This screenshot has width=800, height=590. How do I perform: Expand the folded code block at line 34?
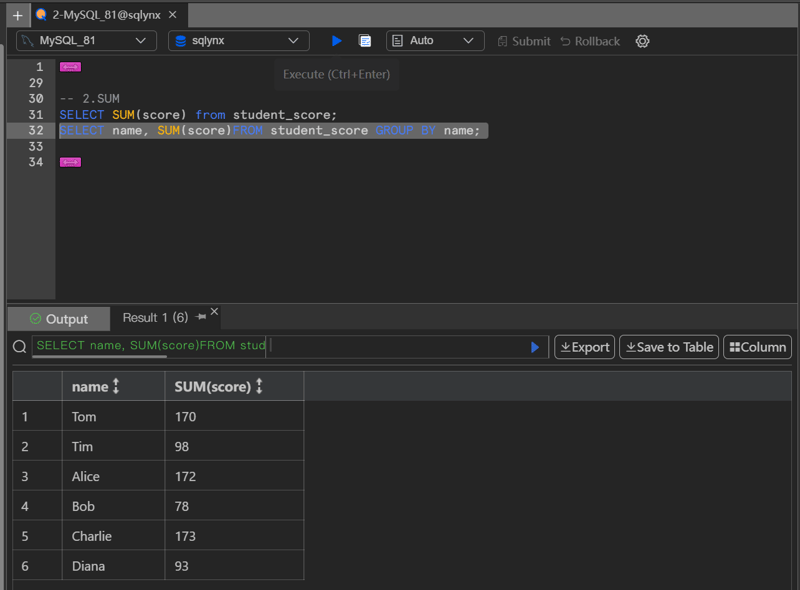click(x=70, y=162)
